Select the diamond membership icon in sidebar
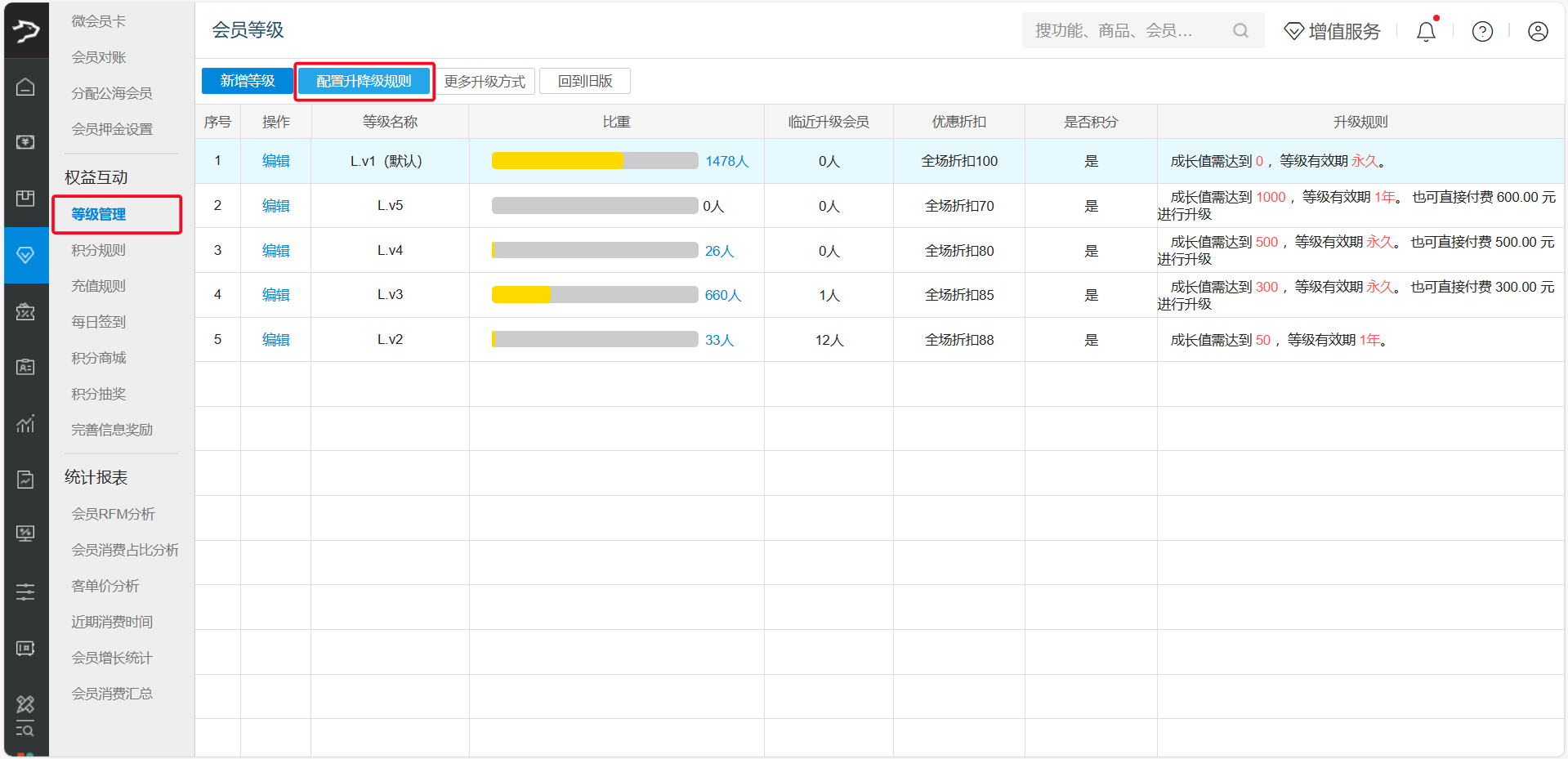1568x759 pixels. (25, 255)
